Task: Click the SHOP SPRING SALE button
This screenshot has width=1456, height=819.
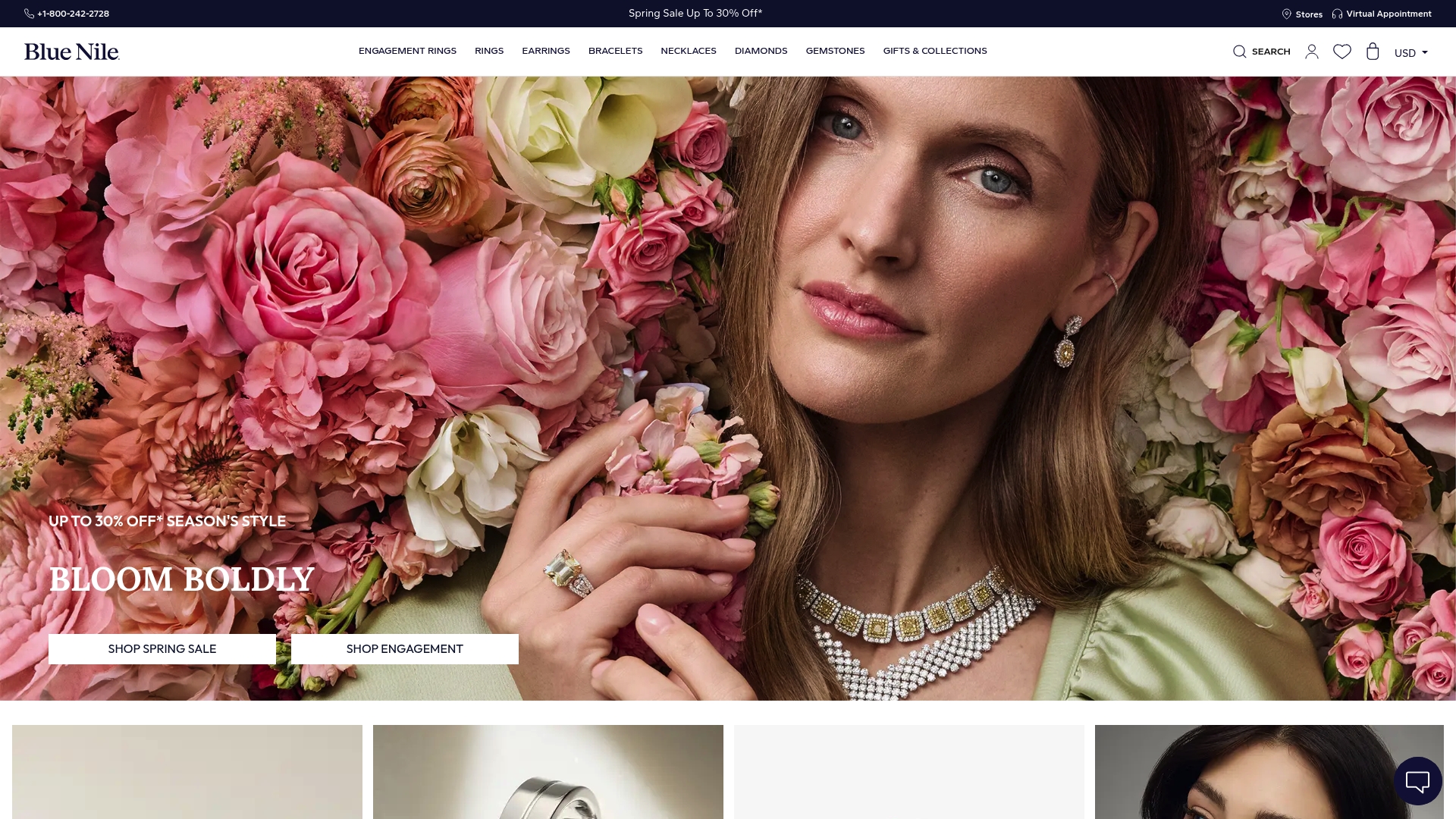Action: (162, 648)
